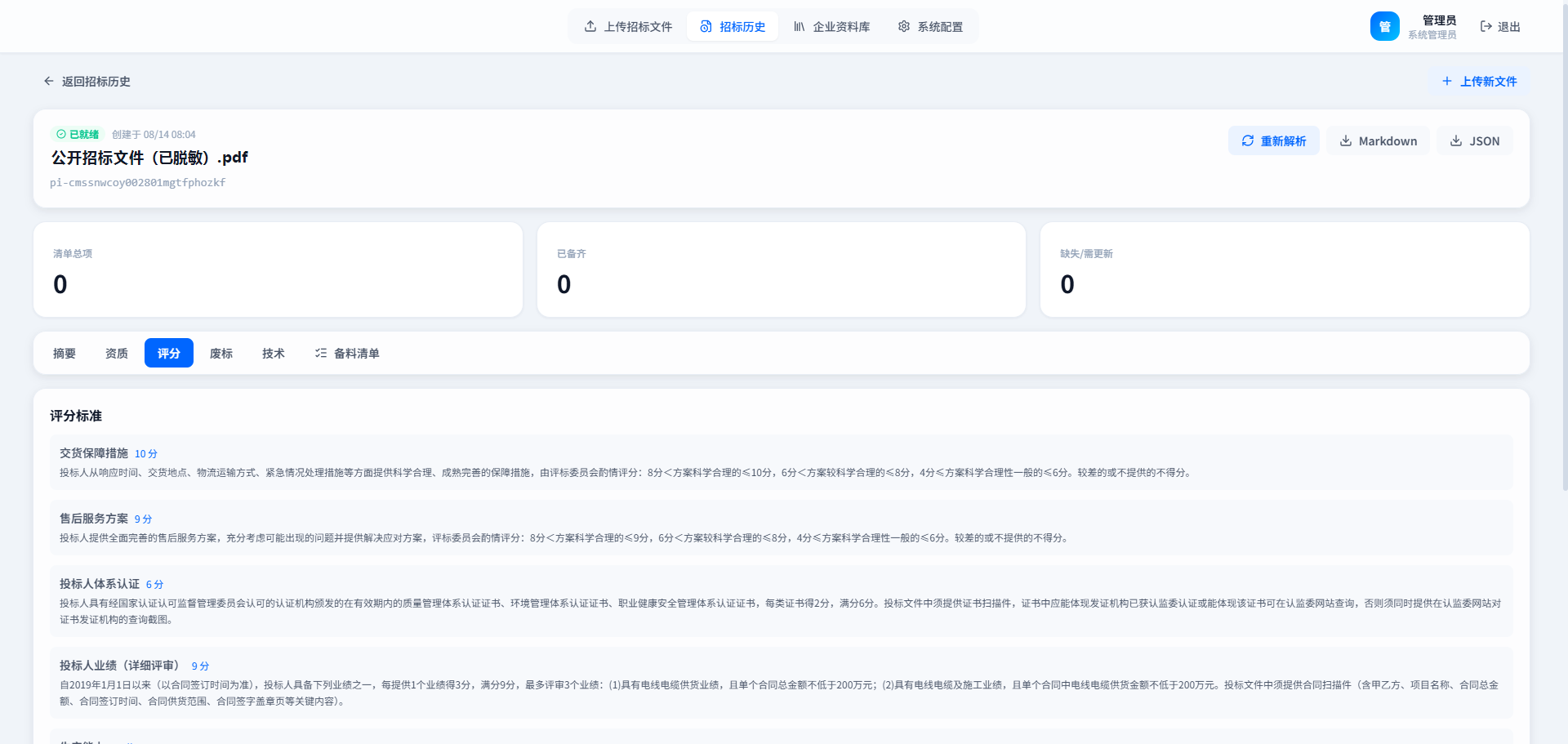Click the 投标人体系认证 scoring item title
This screenshot has height=744, width=1568.
tap(100, 584)
